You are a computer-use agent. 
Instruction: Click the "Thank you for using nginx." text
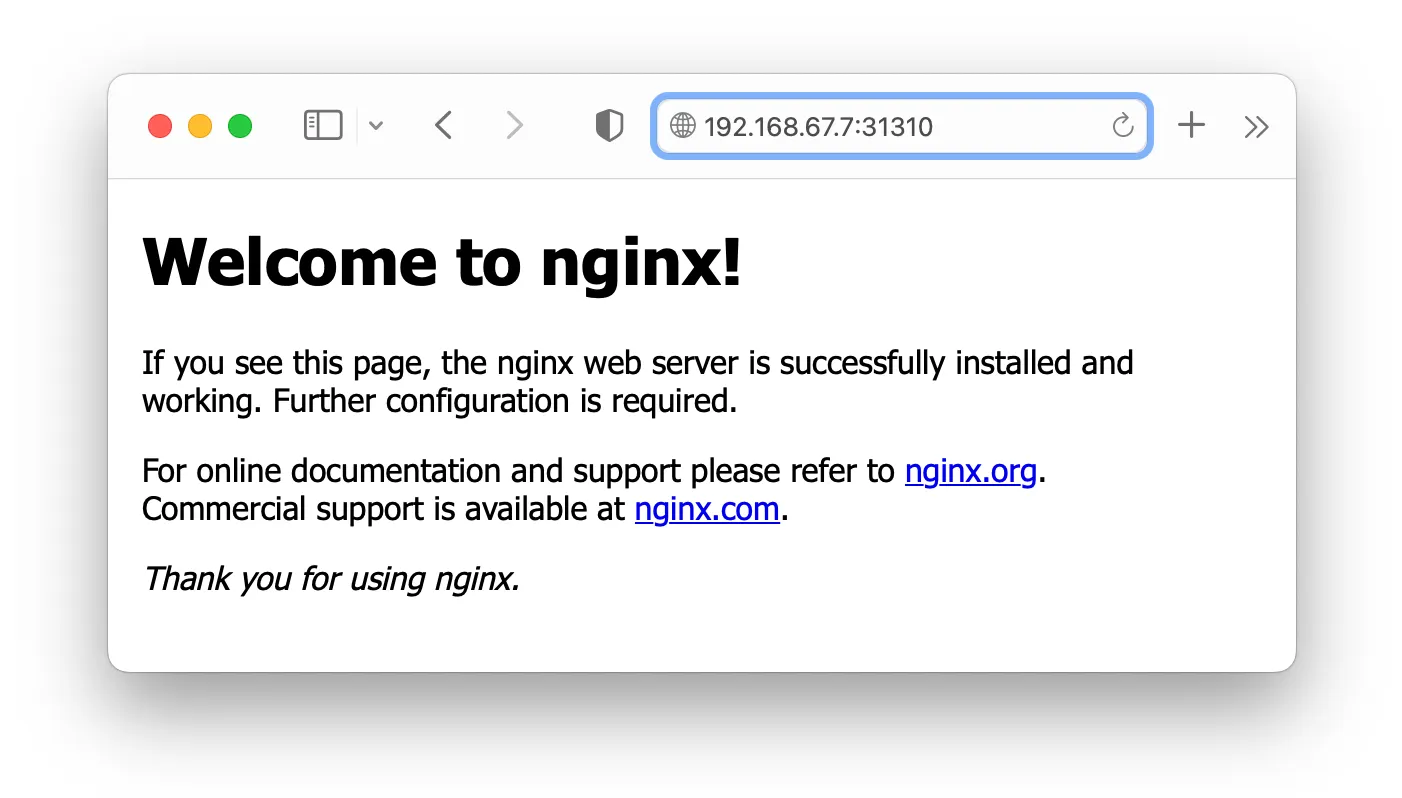tap(332, 579)
